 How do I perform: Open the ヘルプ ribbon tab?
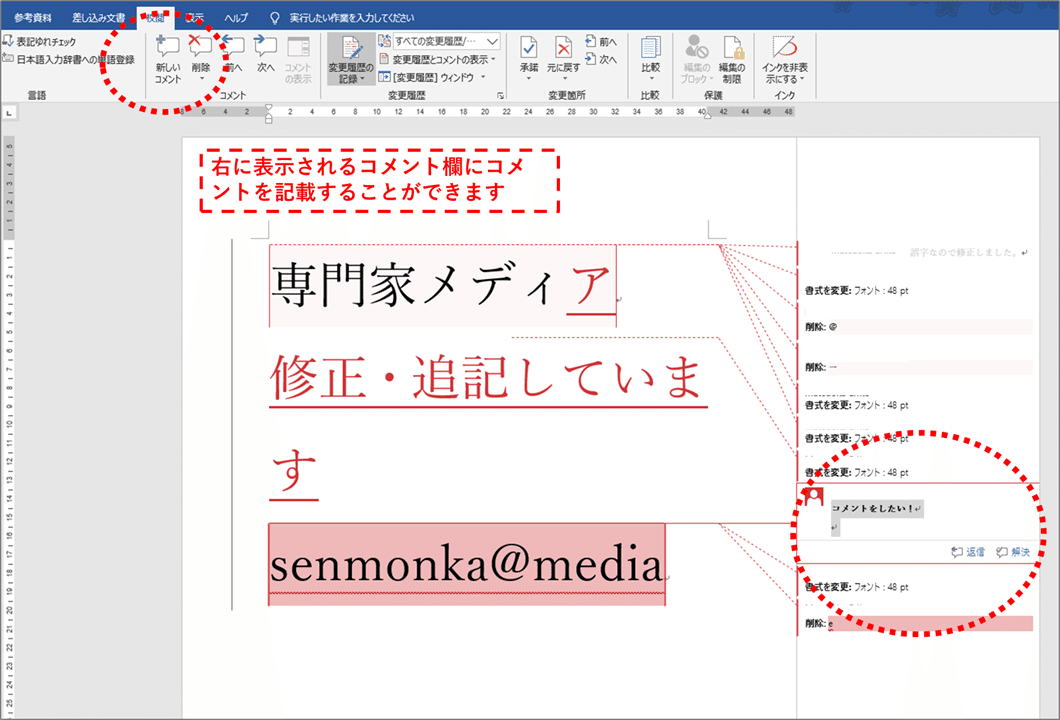click(236, 18)
